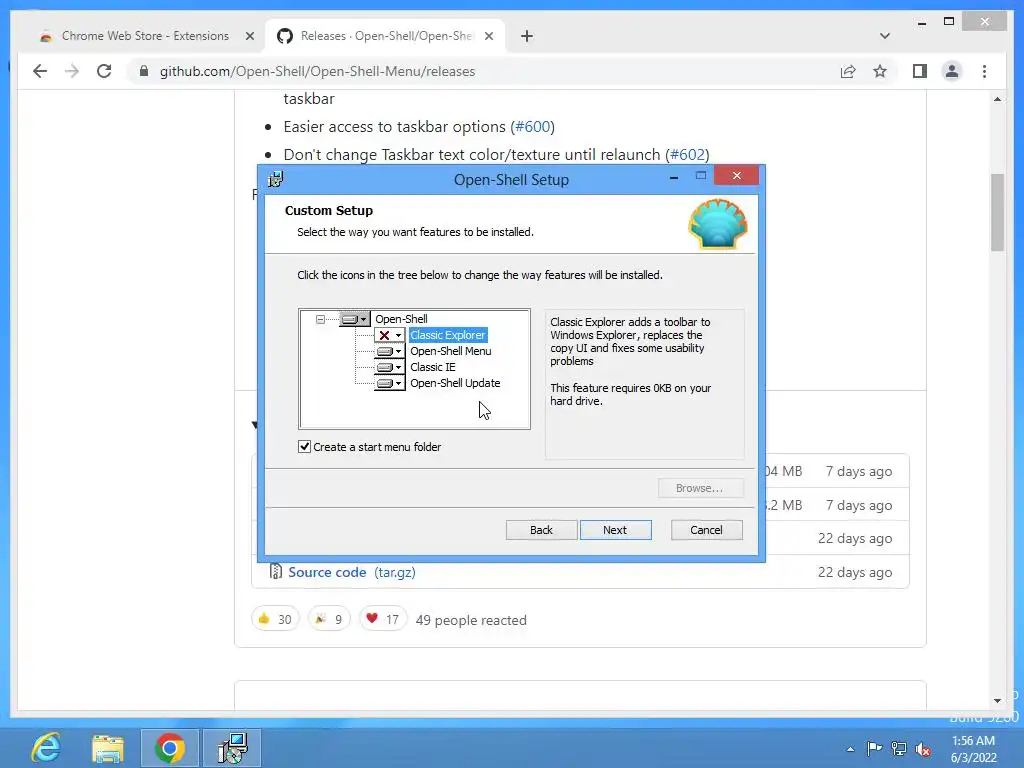
Task: Open issue #602 link
Action: 688,155
